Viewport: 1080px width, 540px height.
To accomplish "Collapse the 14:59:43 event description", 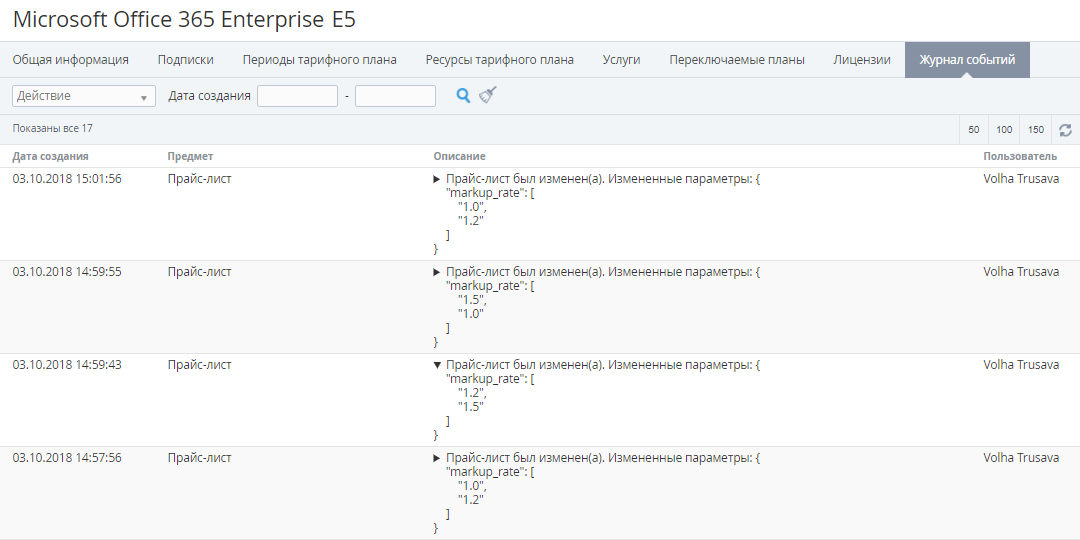I will coord(437,365).
